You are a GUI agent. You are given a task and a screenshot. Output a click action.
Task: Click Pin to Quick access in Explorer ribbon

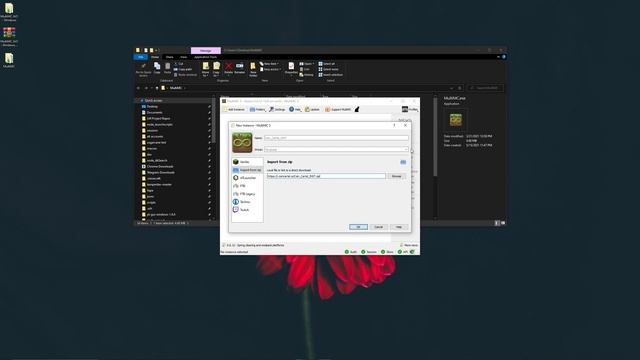tap(143, 69)
